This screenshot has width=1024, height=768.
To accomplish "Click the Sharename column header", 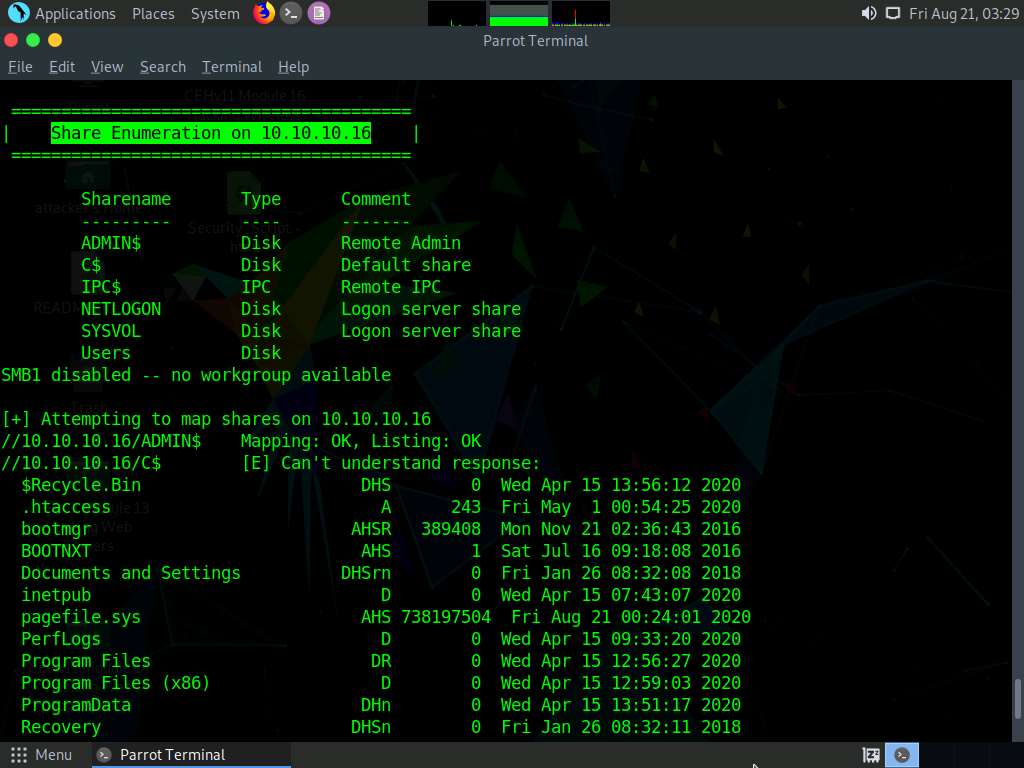I will coord(126,199).
